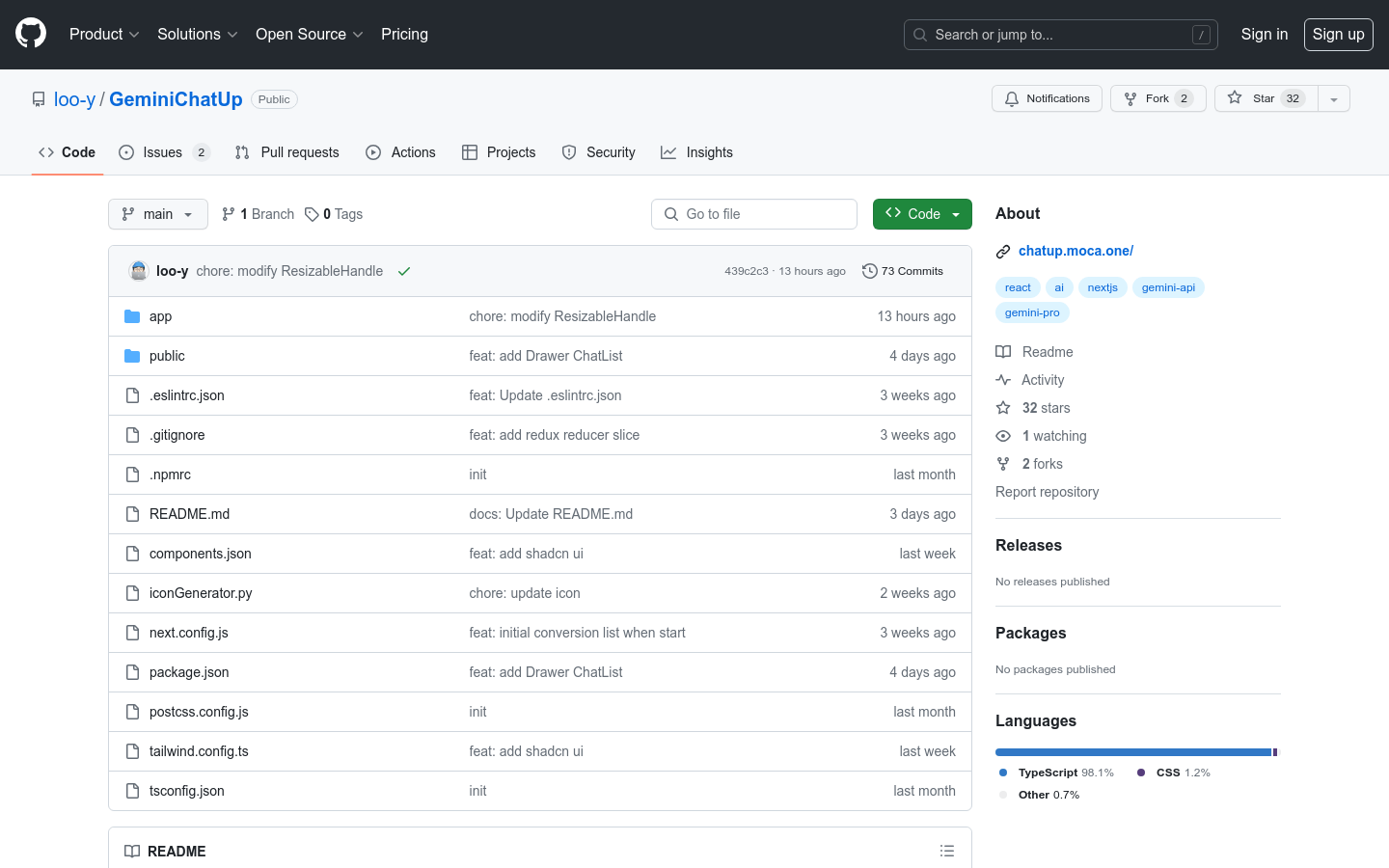Screen dimensions: 1389x868
Task: Open the star list dropdown arrow
Action: coord(1334,98)
